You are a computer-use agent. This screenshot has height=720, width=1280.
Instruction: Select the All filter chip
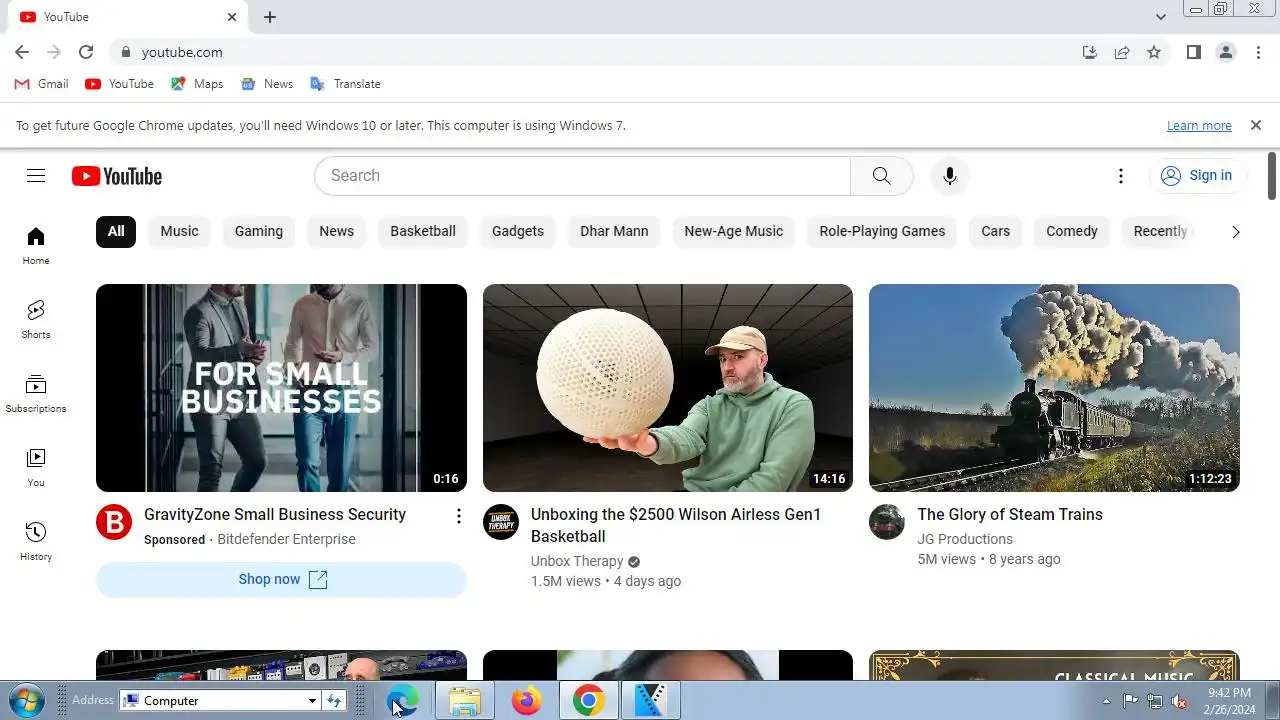tap(116, 231)
